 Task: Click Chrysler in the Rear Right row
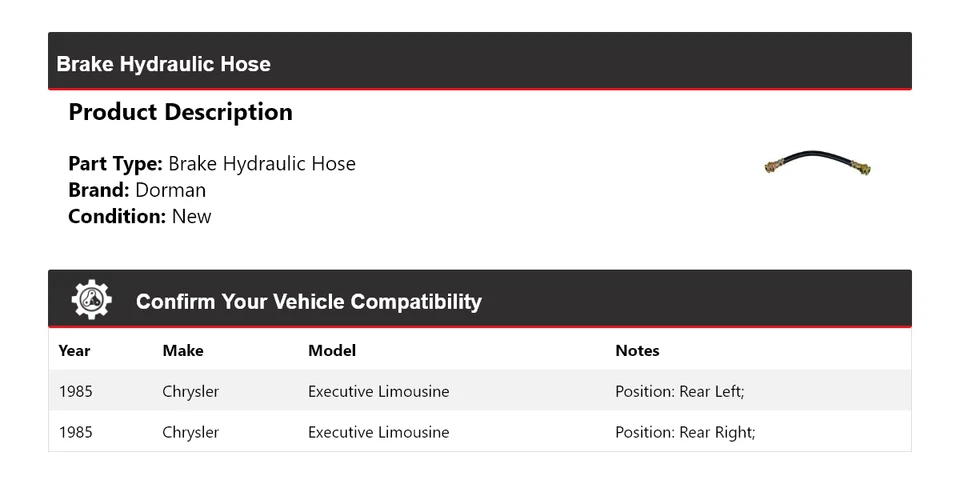[x=190, y=432]
